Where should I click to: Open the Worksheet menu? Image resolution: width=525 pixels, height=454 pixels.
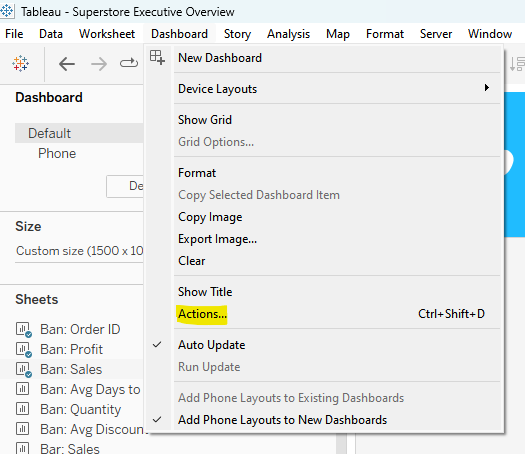(107, 34)
